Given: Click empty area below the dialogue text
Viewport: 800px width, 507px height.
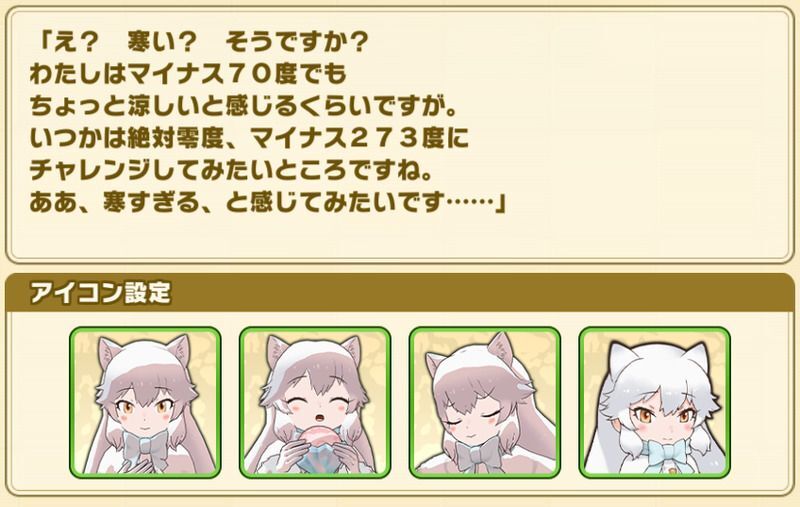Looking at the screenshot, I should click(x=400, y=236).
